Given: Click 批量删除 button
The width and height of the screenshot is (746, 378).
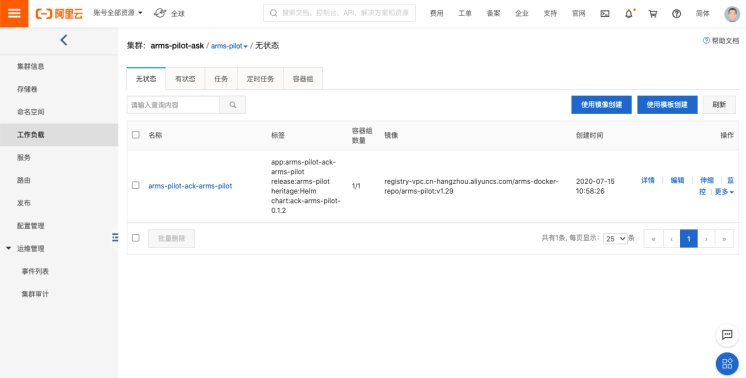Looking at the screenshot, I should tap(171, 238).
